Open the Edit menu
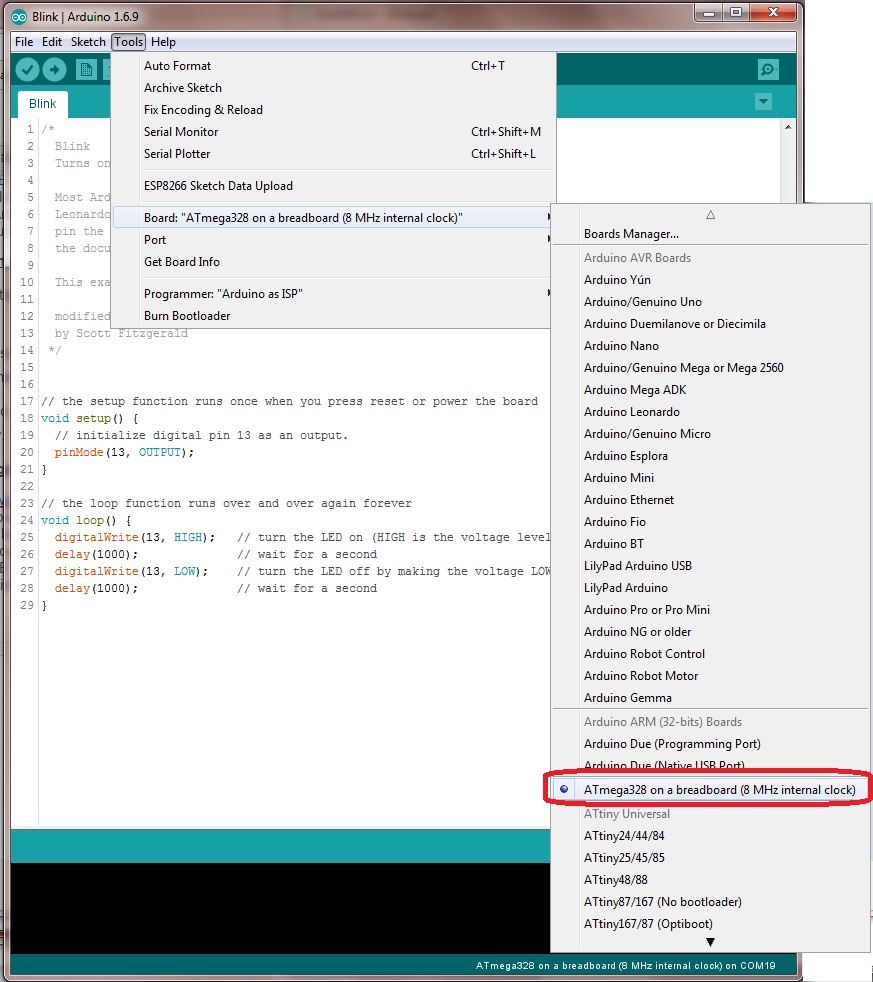The image size is (873, 982). tap(51, 42)
